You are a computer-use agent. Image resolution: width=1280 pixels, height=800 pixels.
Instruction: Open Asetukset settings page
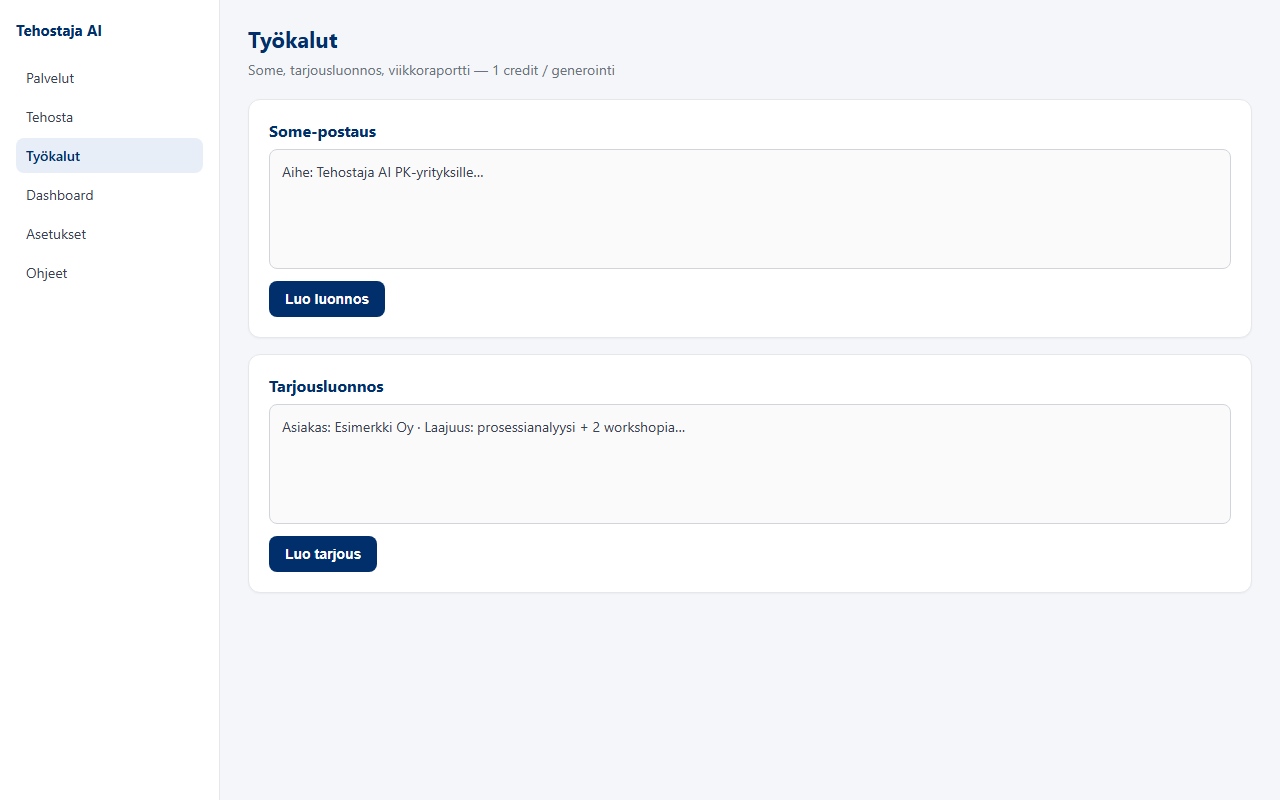coord(109,234)
